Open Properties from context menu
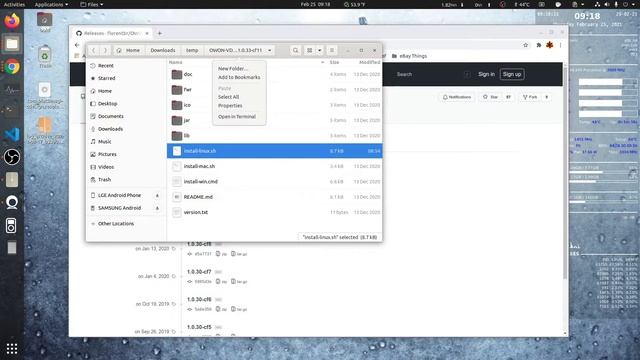 point(230,106)
